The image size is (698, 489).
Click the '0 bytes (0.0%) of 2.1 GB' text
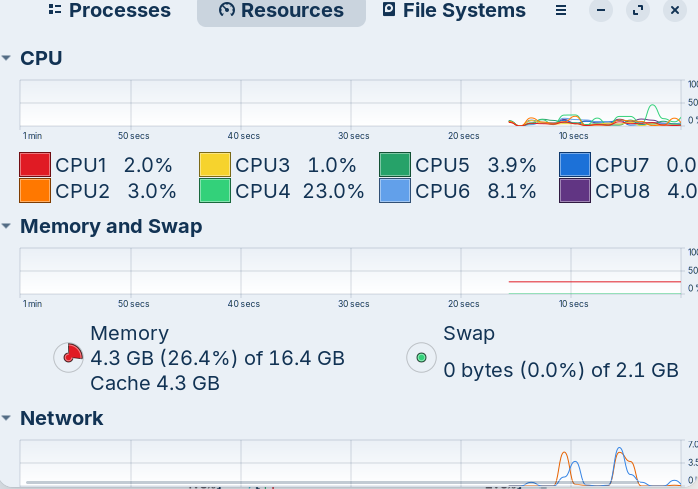(561, 370)
